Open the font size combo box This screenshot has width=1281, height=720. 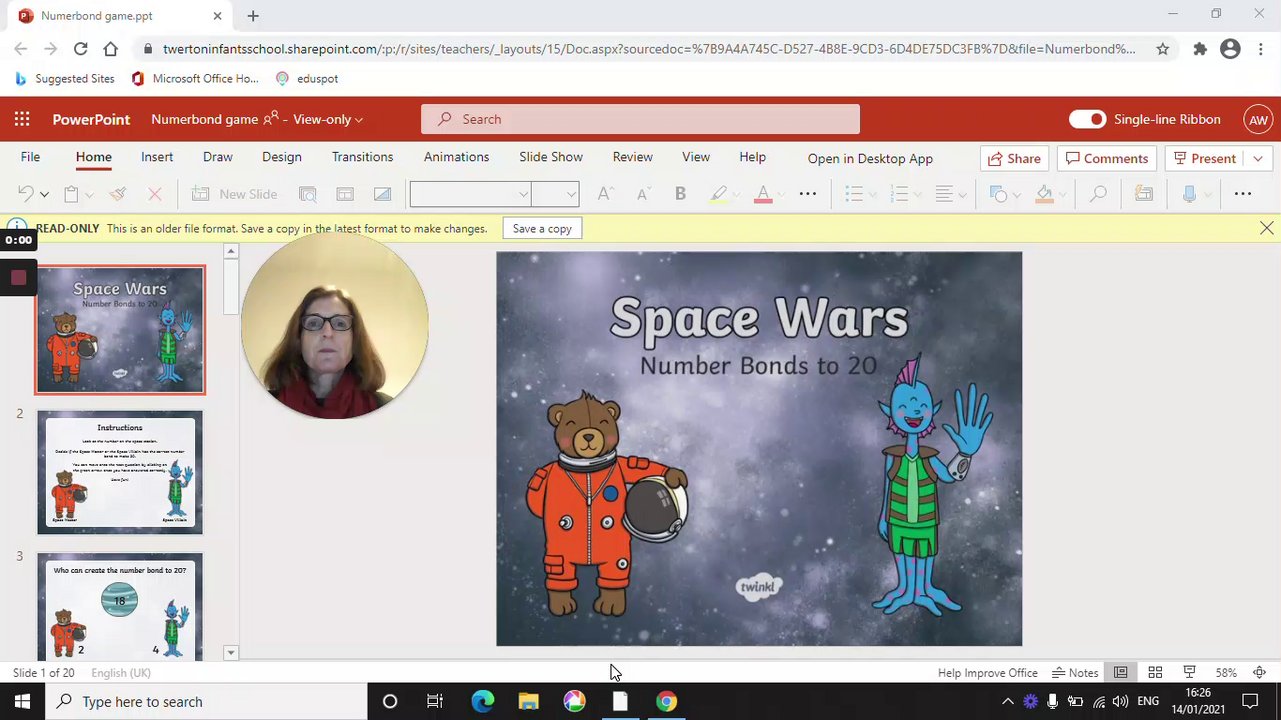pos(555,194)
